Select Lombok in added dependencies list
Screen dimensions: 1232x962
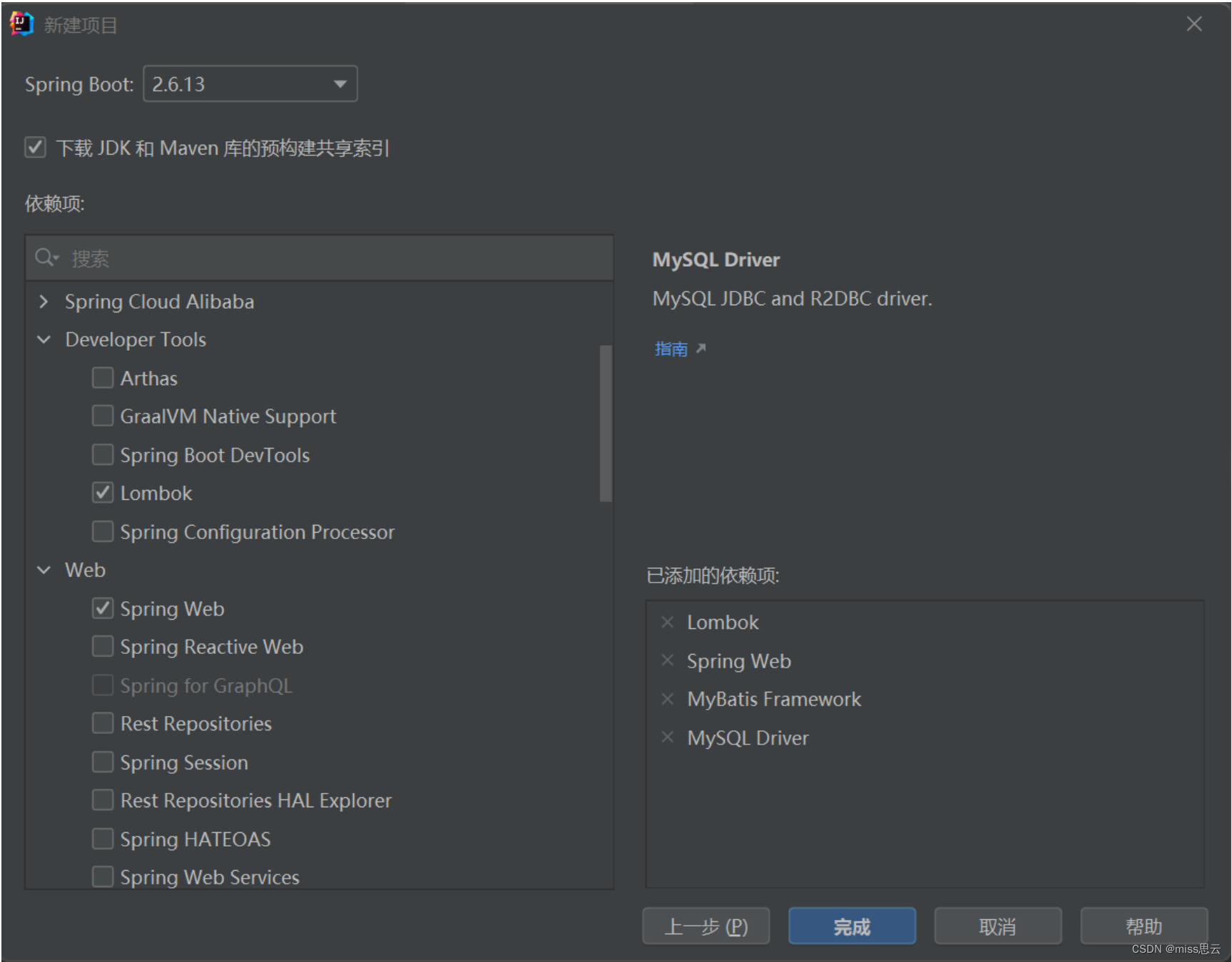[723, 623]
